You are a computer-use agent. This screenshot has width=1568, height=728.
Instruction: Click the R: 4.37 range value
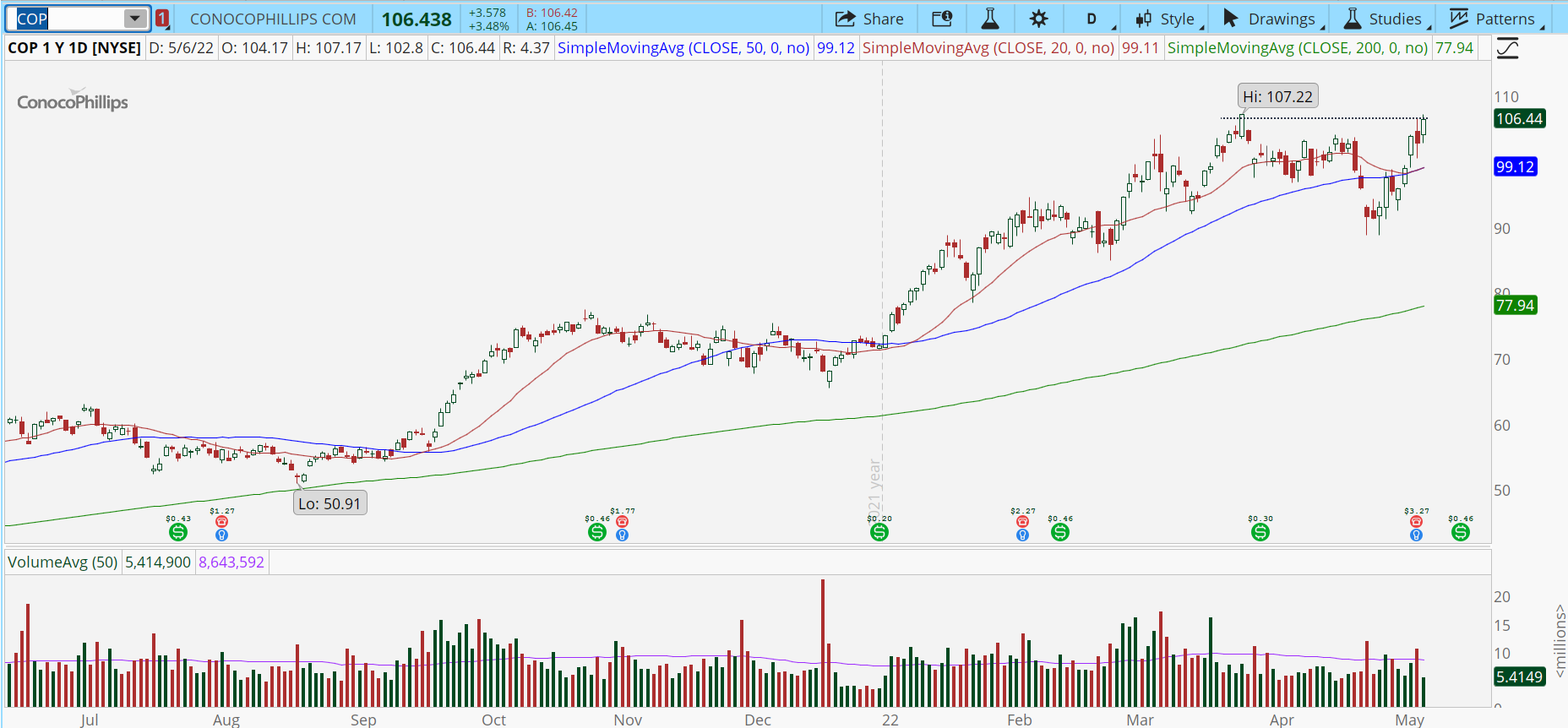526,48
